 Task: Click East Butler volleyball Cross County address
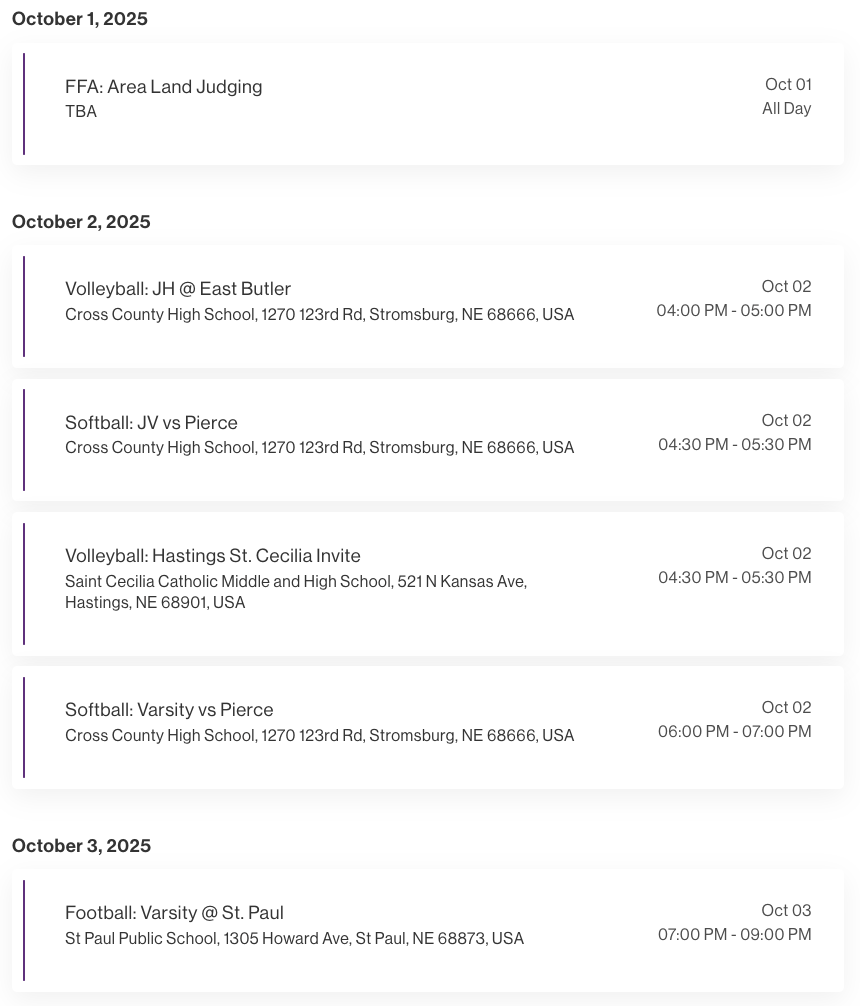[x=319, y=315]
